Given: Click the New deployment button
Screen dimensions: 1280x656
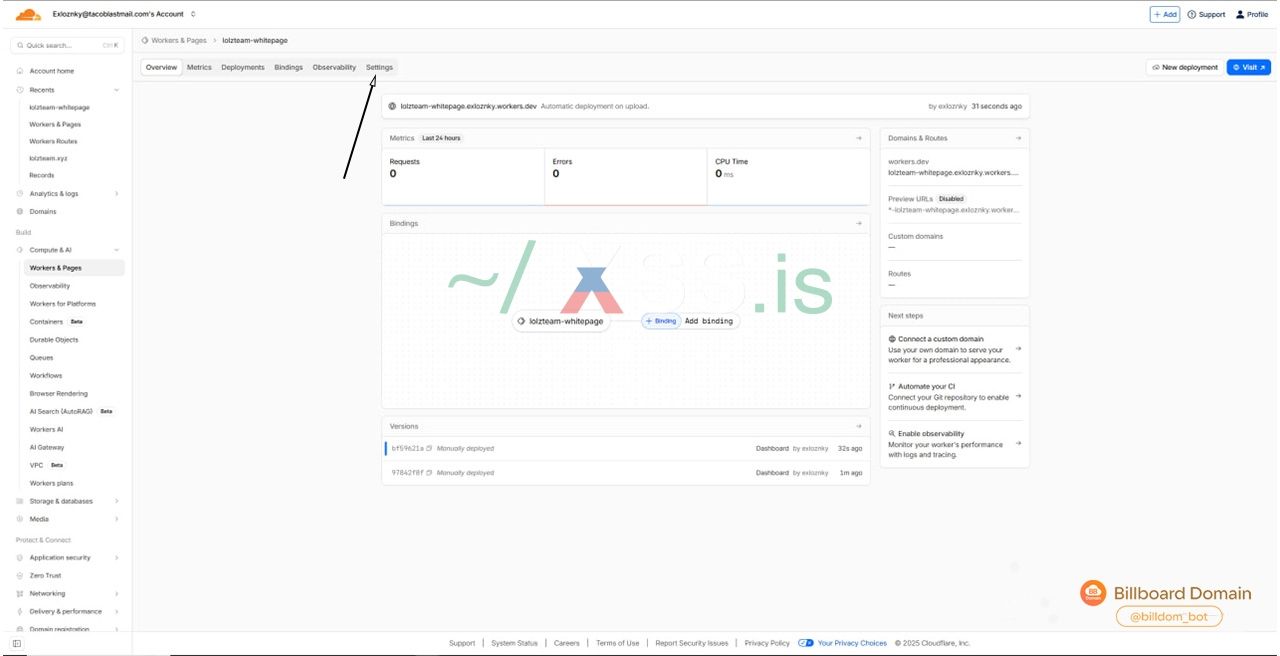Looking at the screenshot, I should (x=1185, y=67).
